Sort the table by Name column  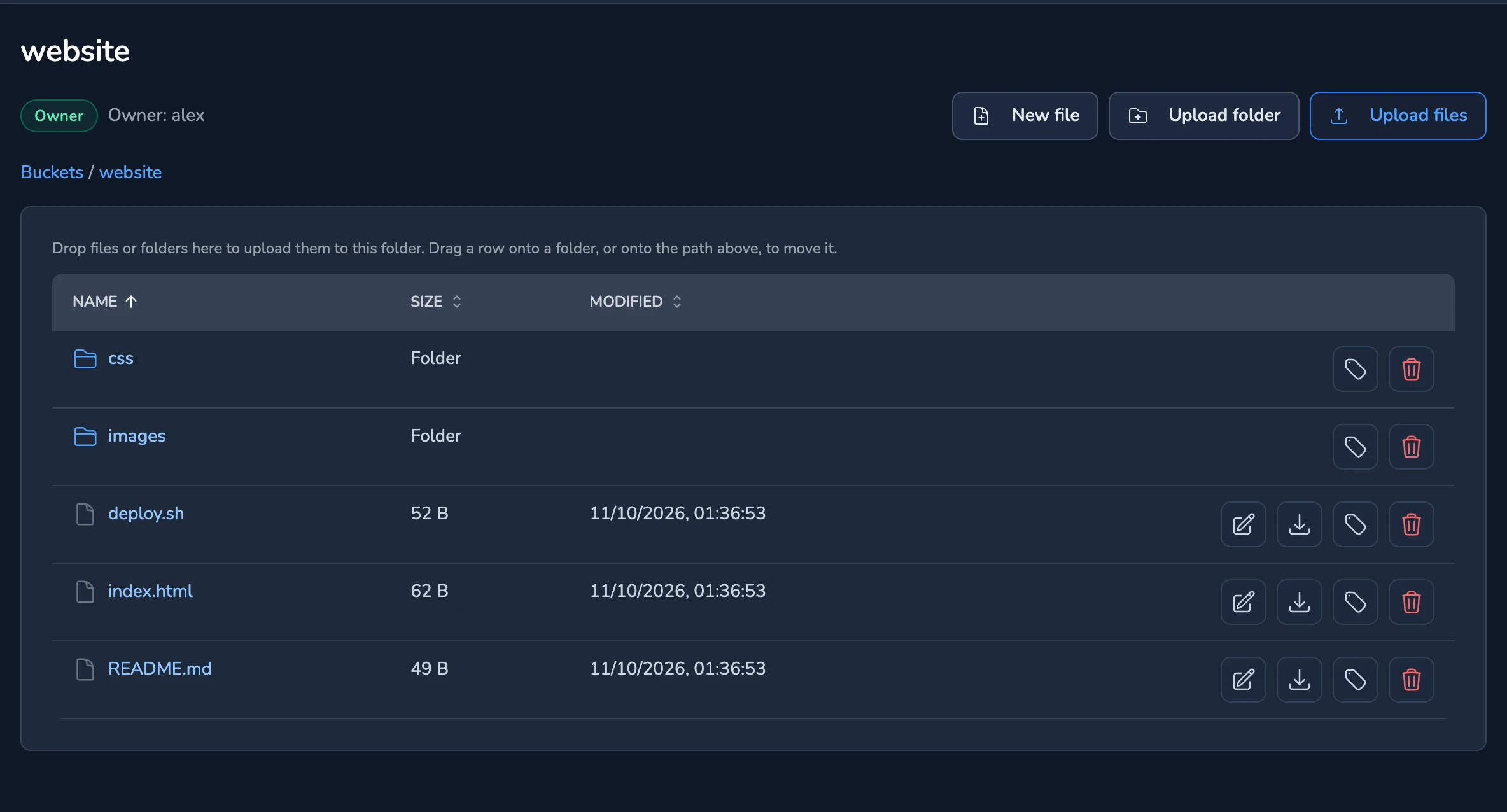(105, 302)
